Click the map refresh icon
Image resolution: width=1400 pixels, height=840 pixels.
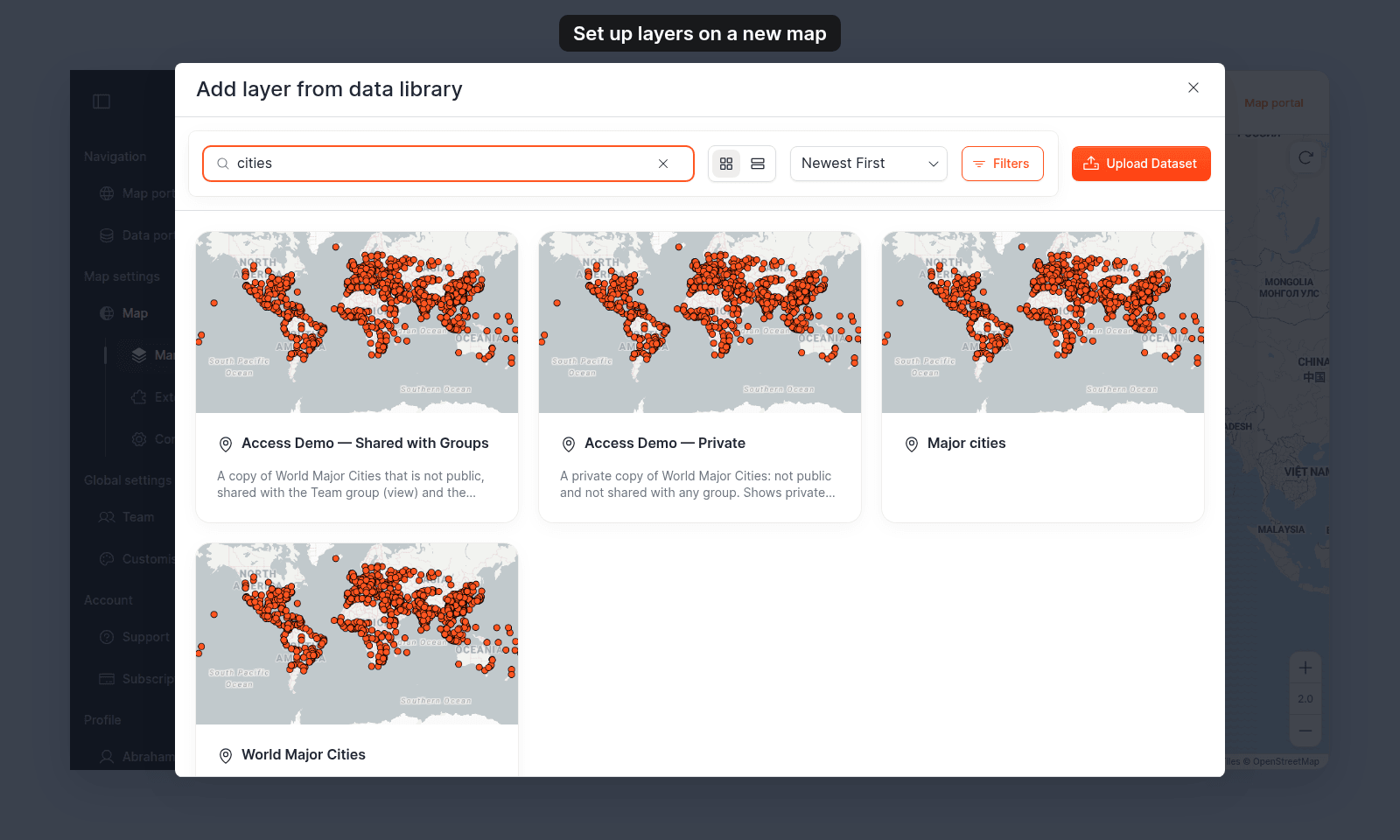(1305, 157)
